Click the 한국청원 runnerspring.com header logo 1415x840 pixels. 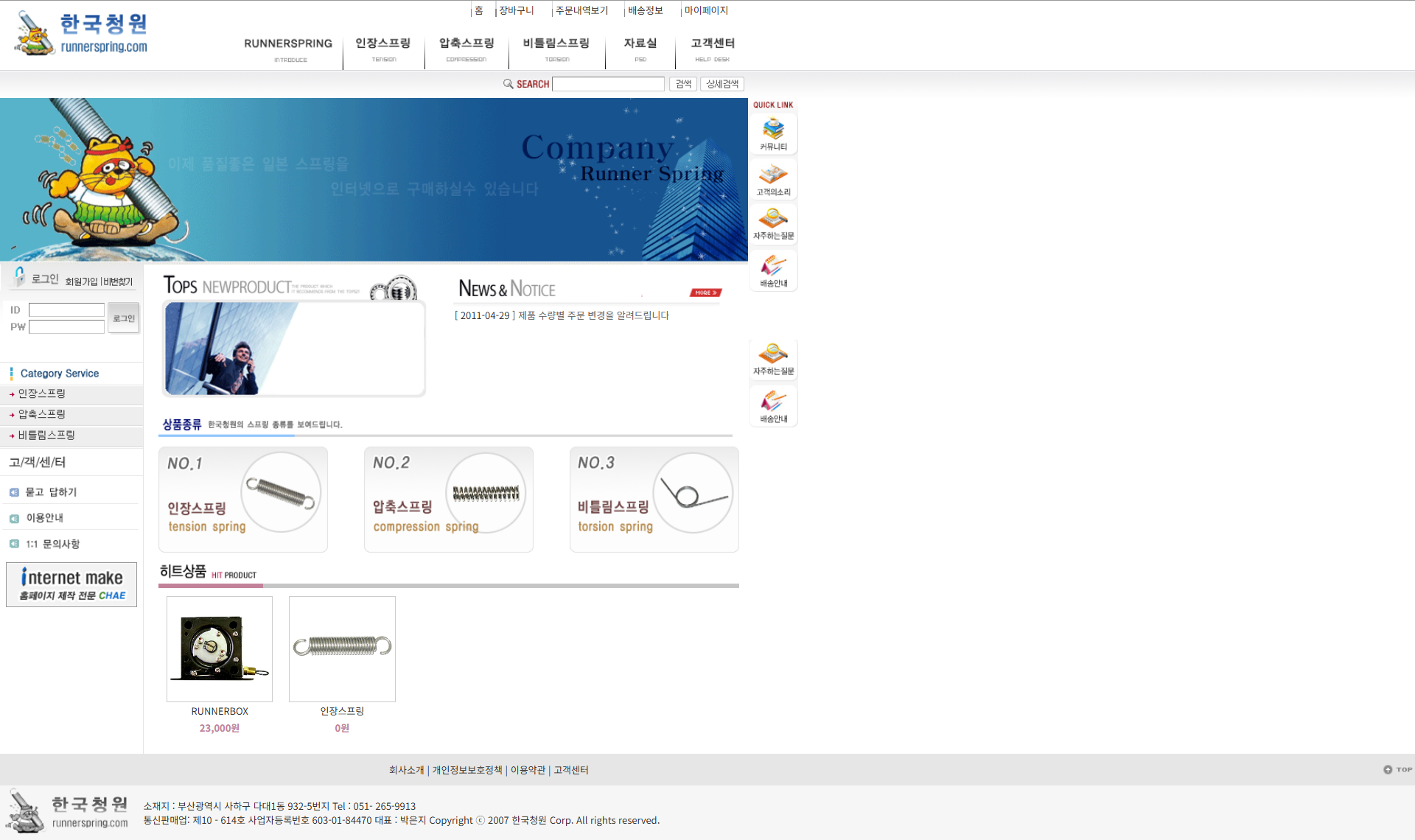(81, 33)
